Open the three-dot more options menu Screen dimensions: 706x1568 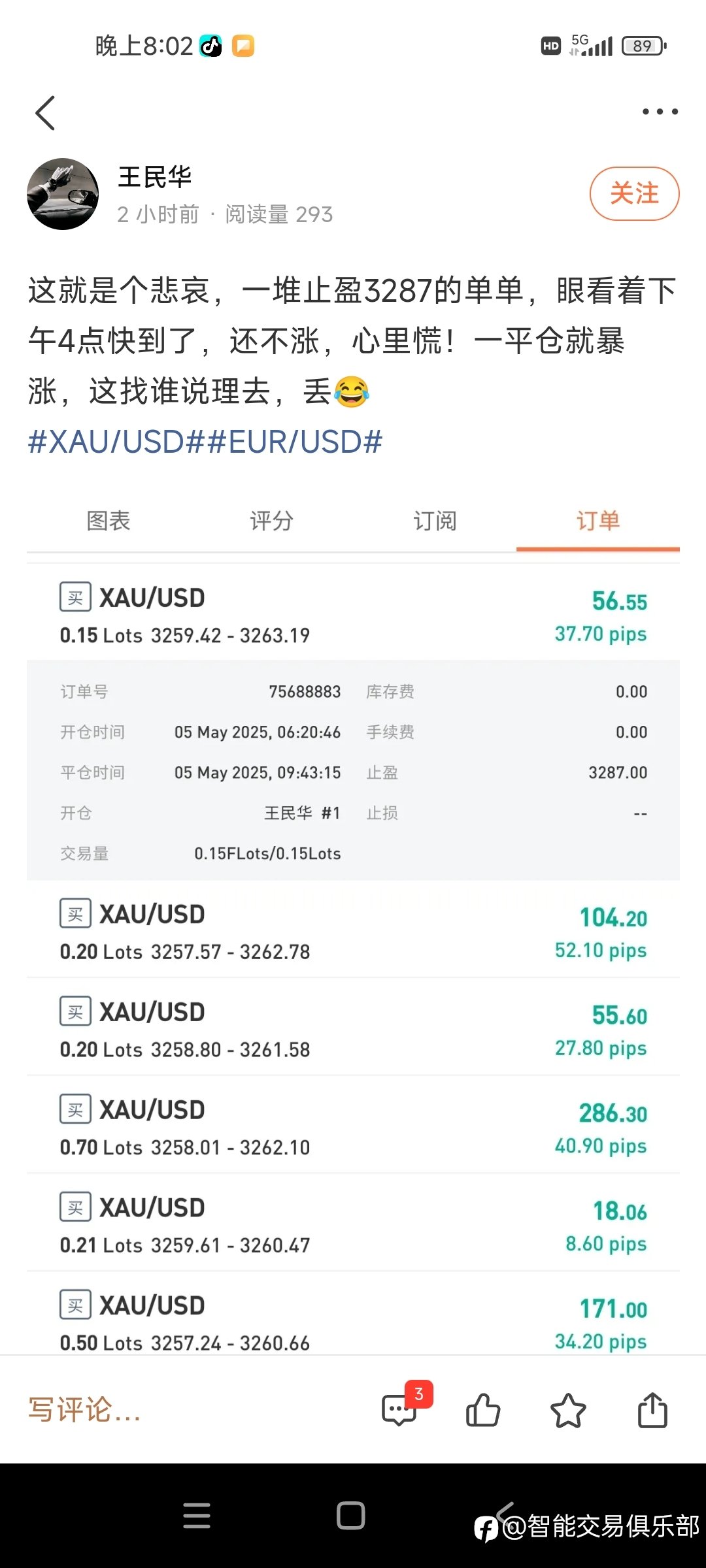[x=660, y=112]
